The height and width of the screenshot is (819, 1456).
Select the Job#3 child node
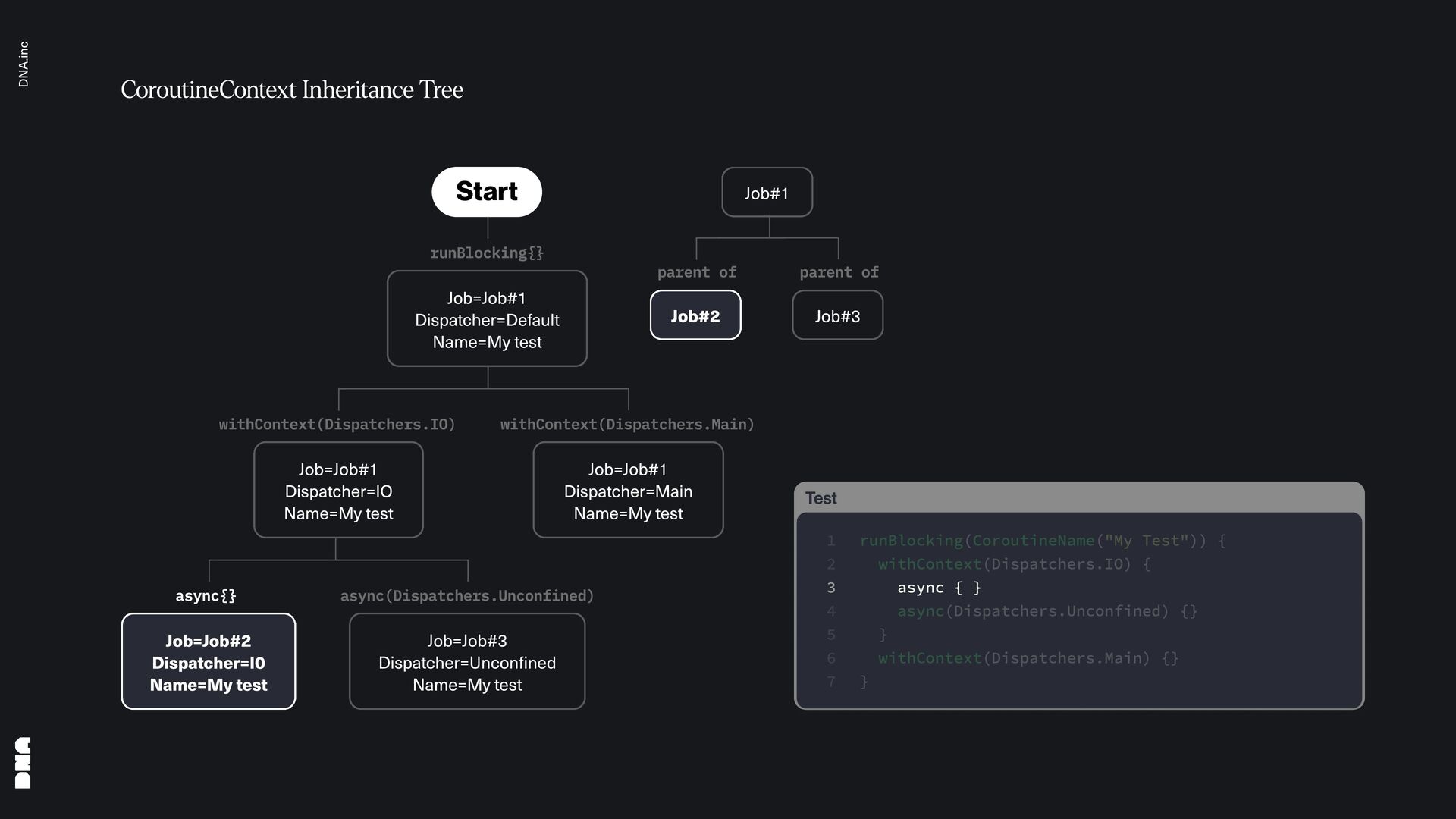837,315
